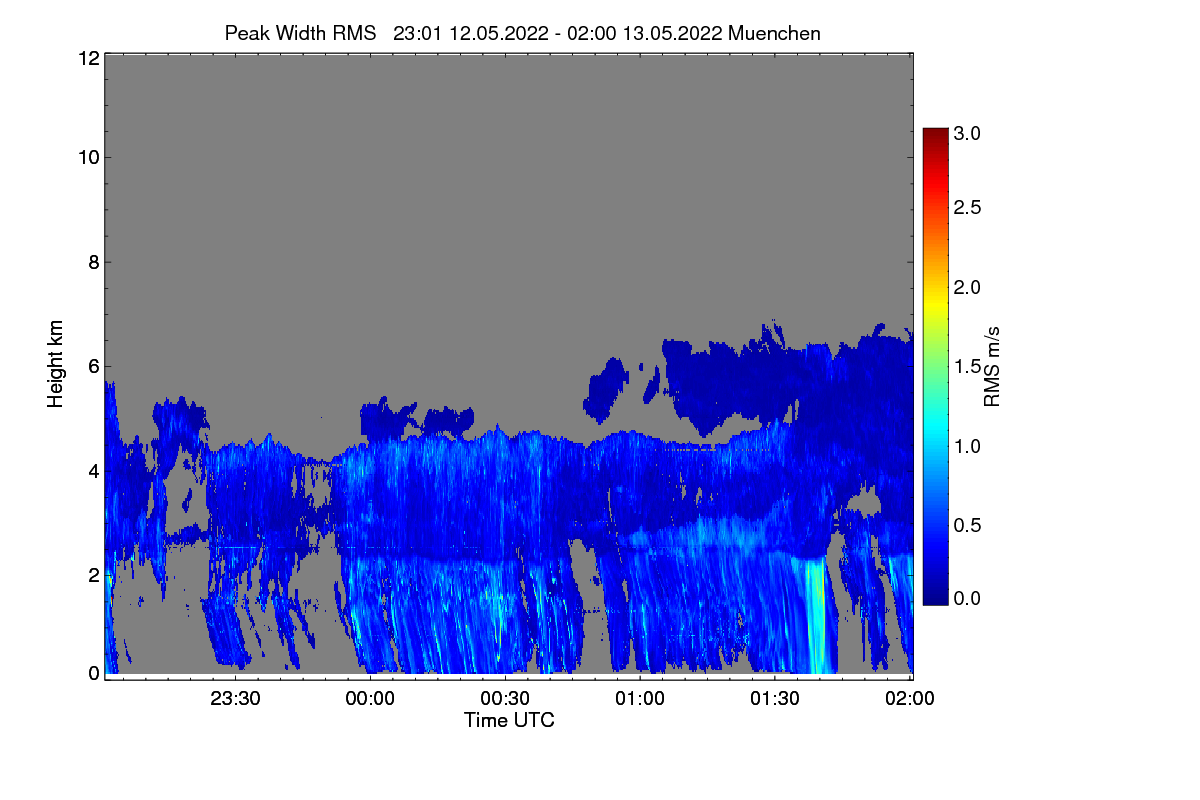This screenshot has height=800, width=1200.
Task: Click the 2.5 colorbar tick value
Action: (966, 207)
